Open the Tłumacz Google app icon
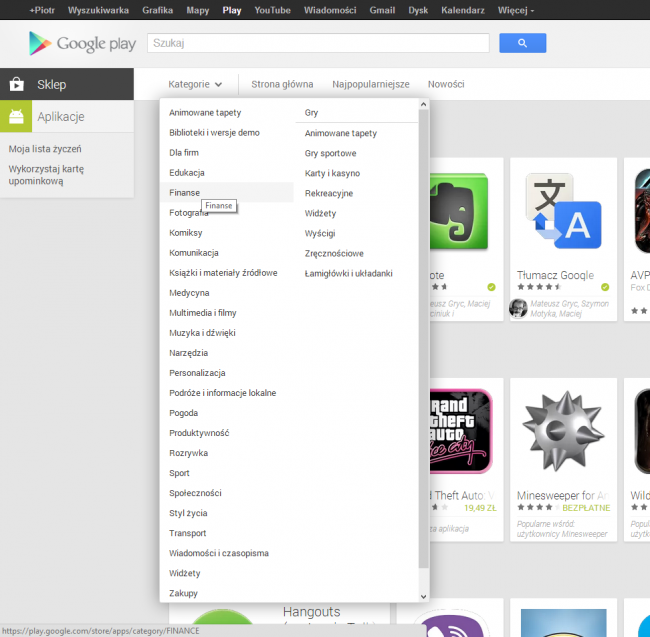Screen dimensions: 650x637 (x=563, y=211)
